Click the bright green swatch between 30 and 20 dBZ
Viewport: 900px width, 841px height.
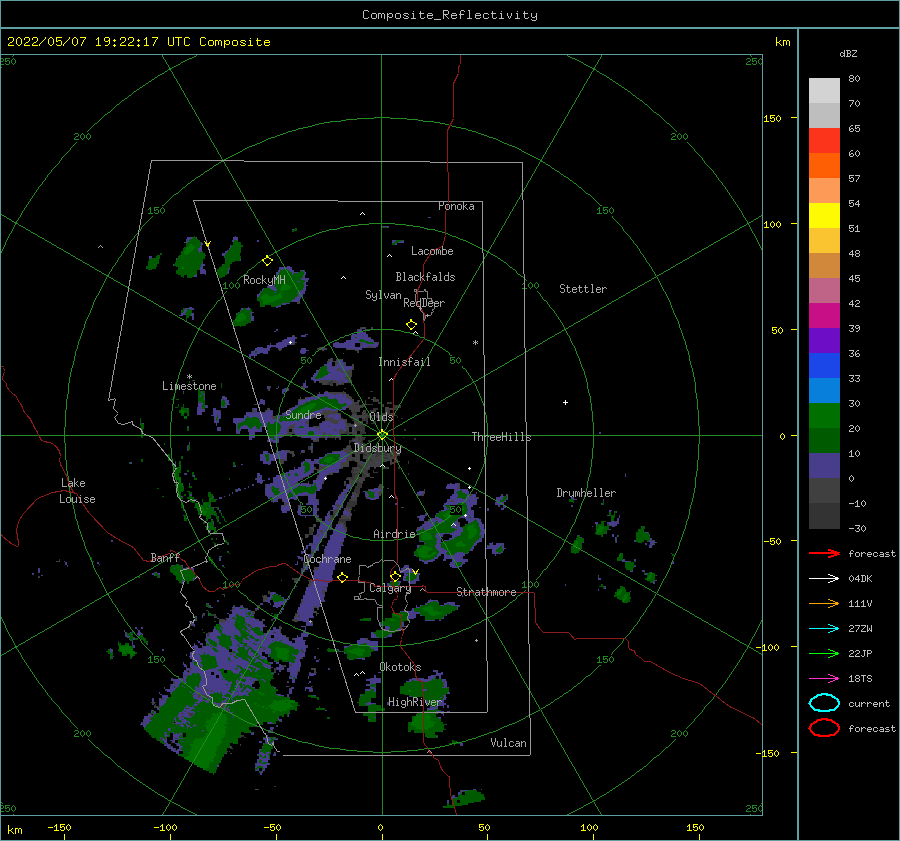(824, 416)
